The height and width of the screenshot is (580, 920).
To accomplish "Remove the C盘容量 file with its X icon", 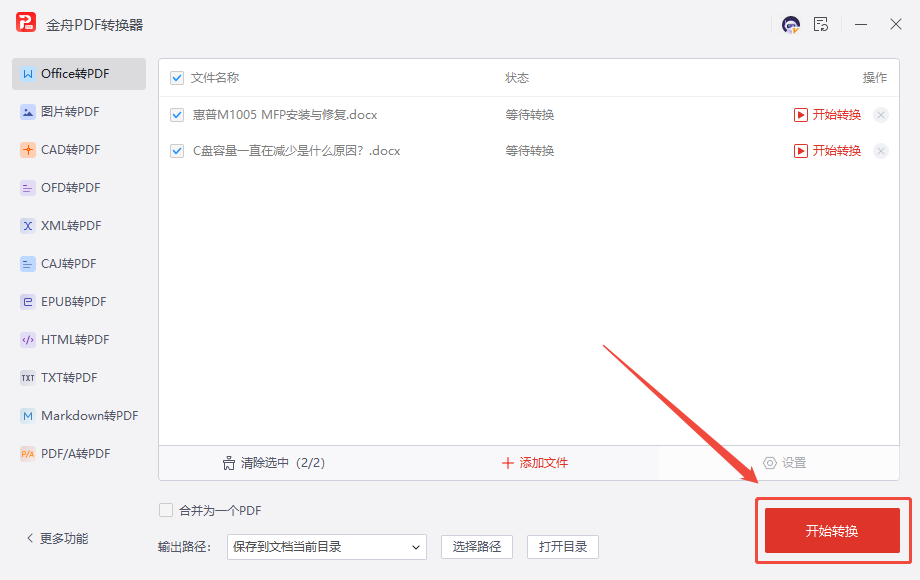I will tap(881, 151).
